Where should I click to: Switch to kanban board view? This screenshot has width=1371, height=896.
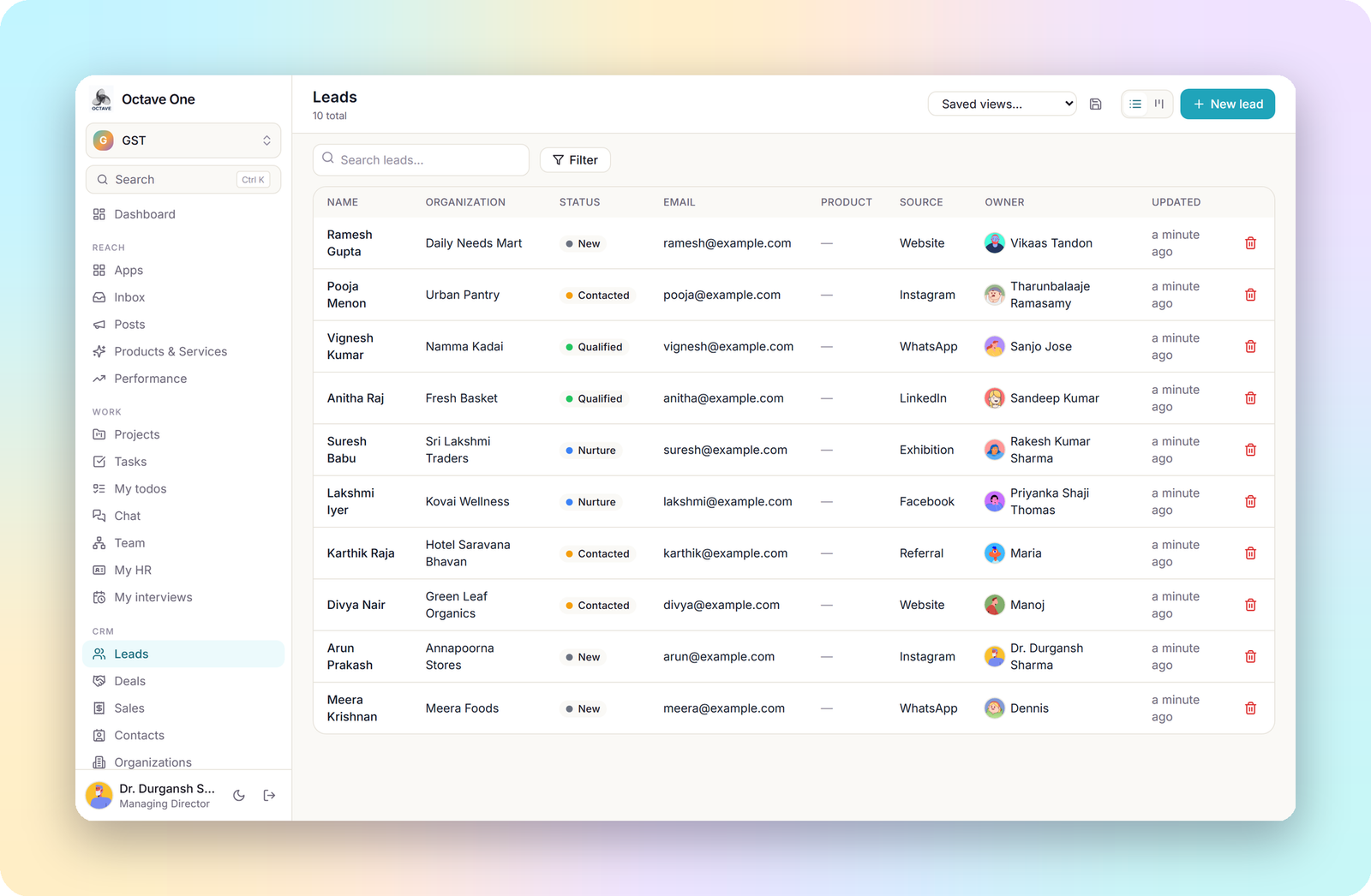pos(1159,105)
